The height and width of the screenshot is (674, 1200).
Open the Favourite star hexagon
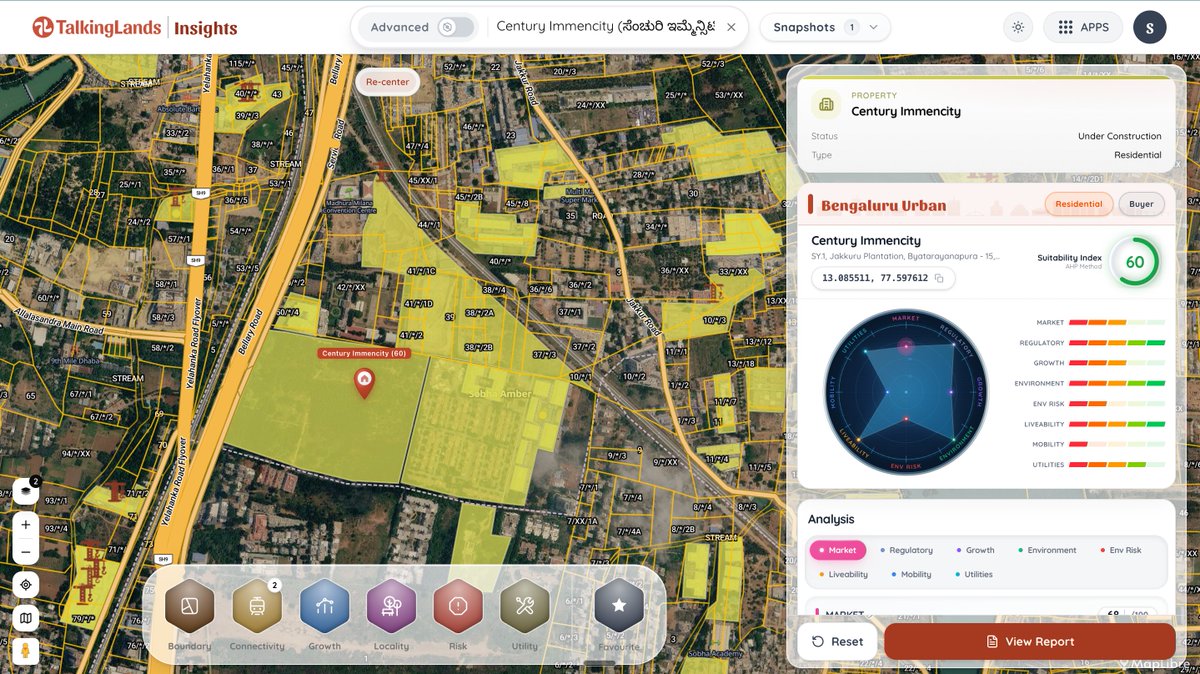[x=619, y=607]
